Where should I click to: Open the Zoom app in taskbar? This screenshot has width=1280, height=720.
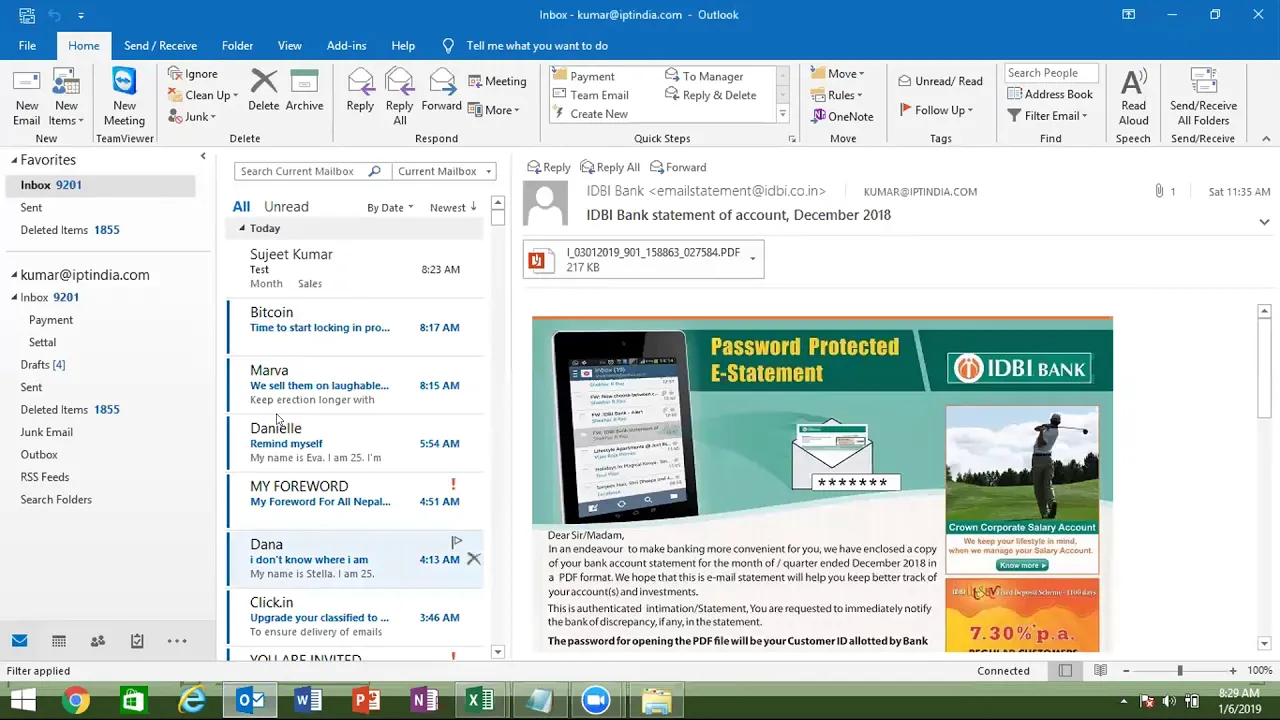click(596, 700)
